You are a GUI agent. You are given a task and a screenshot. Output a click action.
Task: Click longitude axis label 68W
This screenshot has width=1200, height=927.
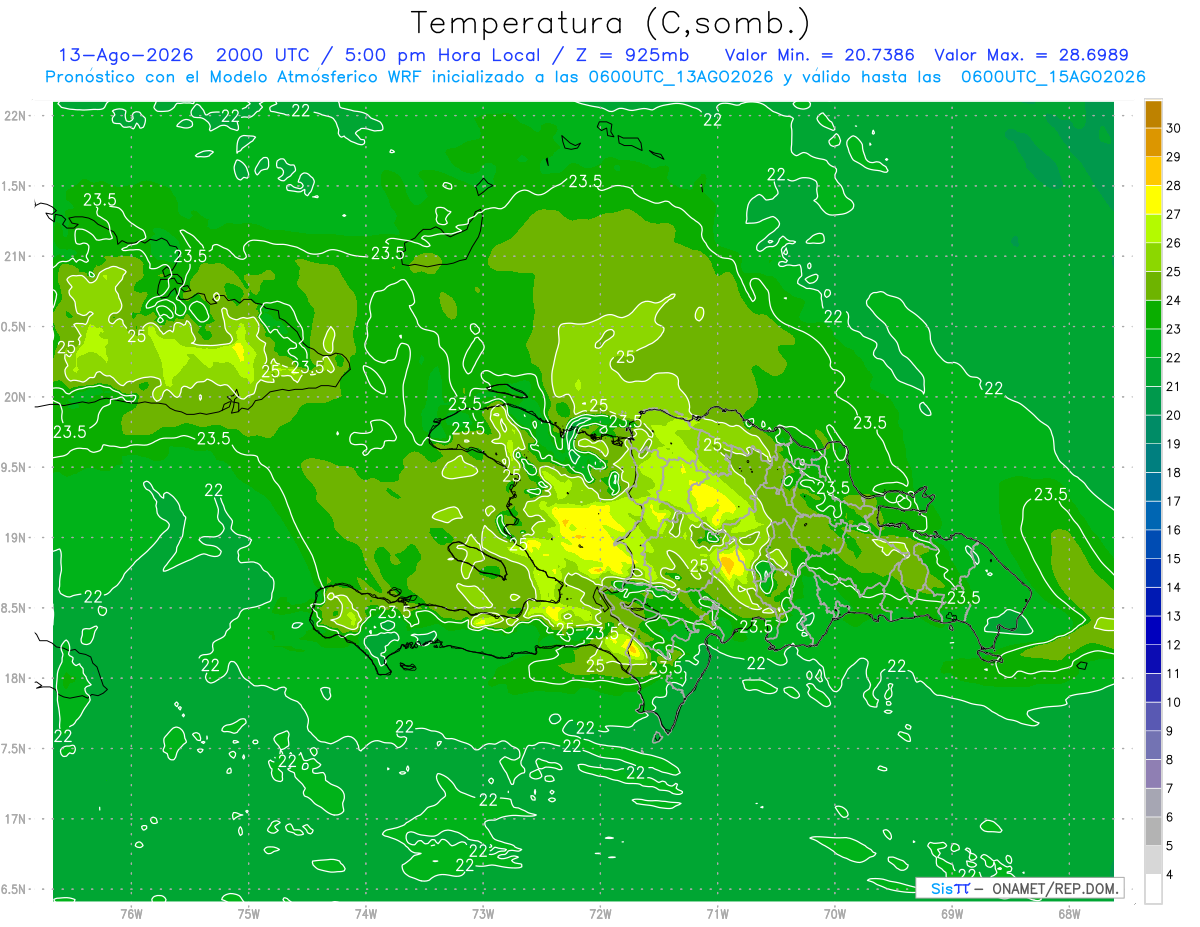pos(1069,913)
